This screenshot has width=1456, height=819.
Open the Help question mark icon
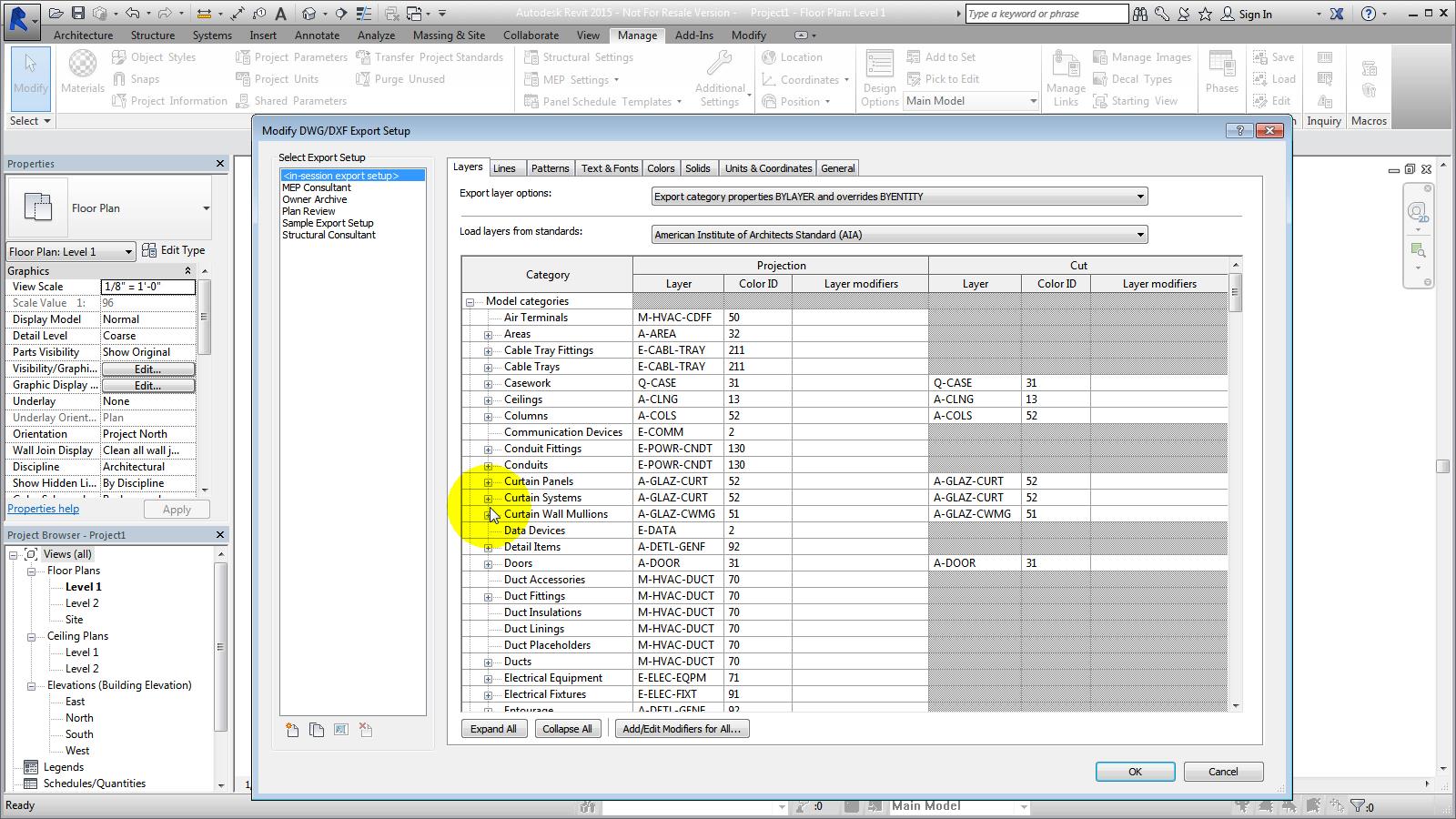1369,14
